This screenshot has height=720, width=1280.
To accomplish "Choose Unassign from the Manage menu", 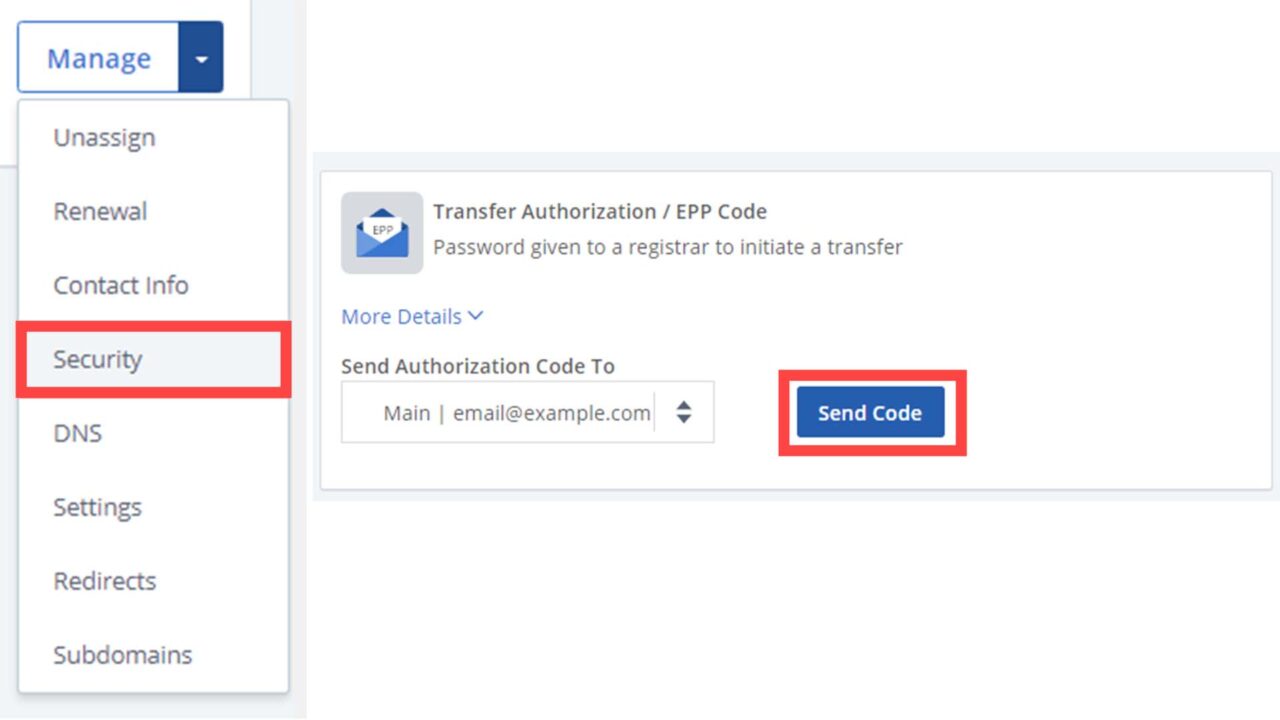I will tap(103, 137).
